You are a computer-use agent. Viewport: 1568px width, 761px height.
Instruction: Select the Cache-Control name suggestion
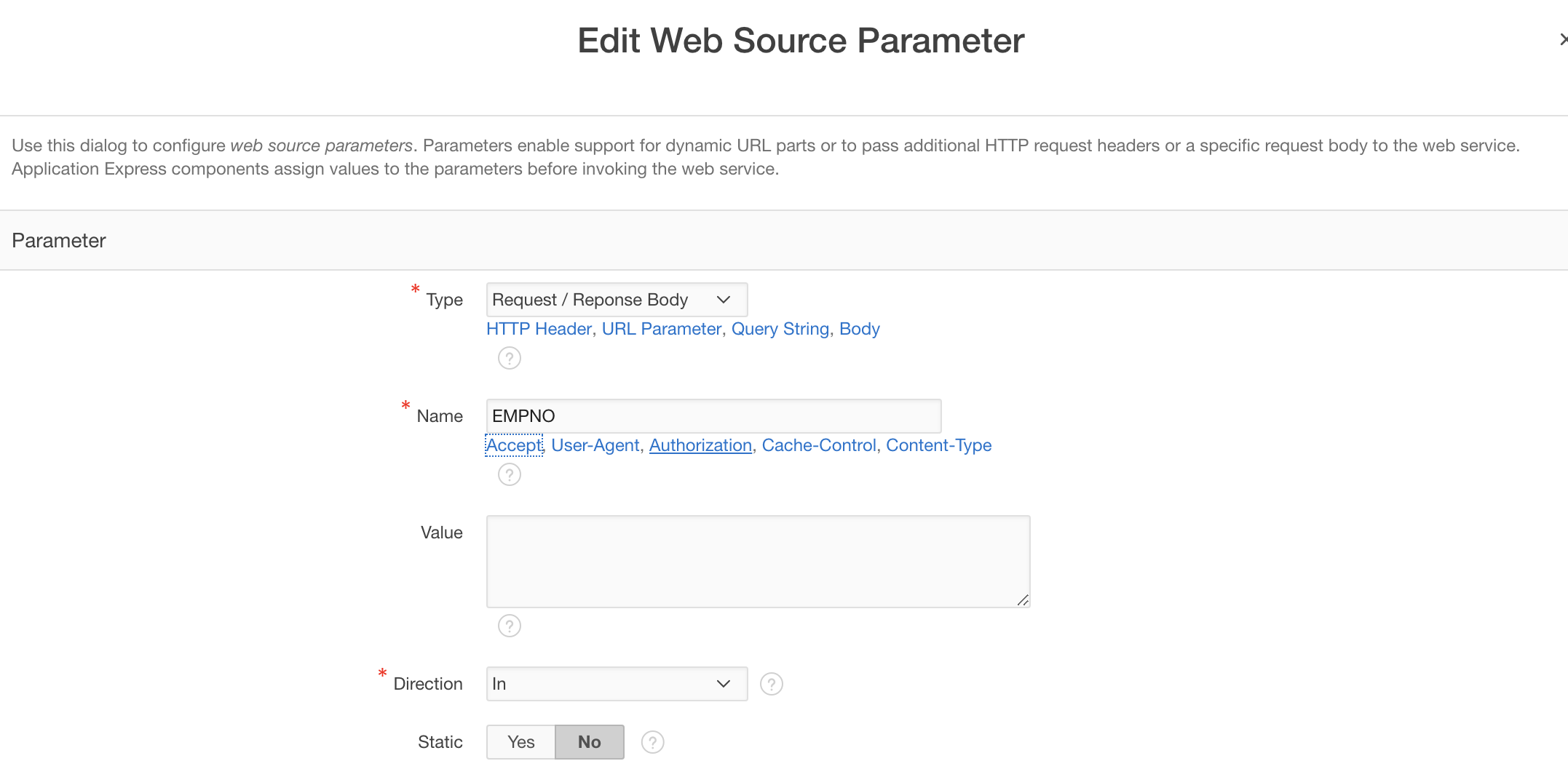tap(818, 445)
